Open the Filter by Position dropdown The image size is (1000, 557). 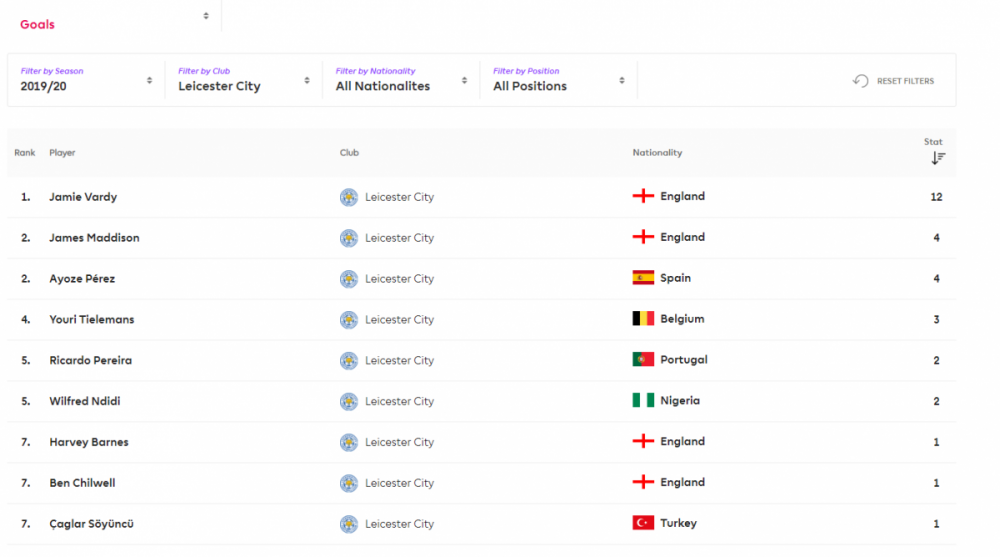(x=559, y=80)
